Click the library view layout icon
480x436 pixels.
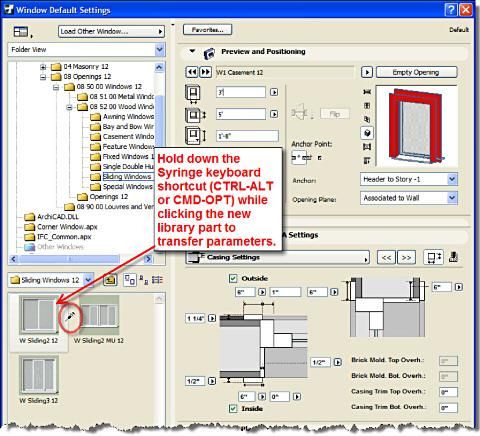[21, 32]
